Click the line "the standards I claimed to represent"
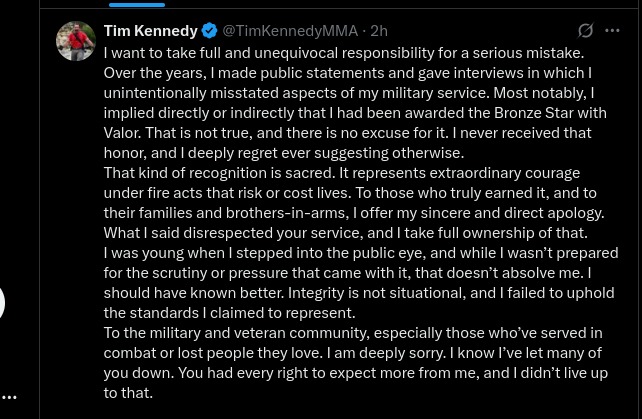The image size is (642, 419). pyautogui.click(x=229, y=313)
